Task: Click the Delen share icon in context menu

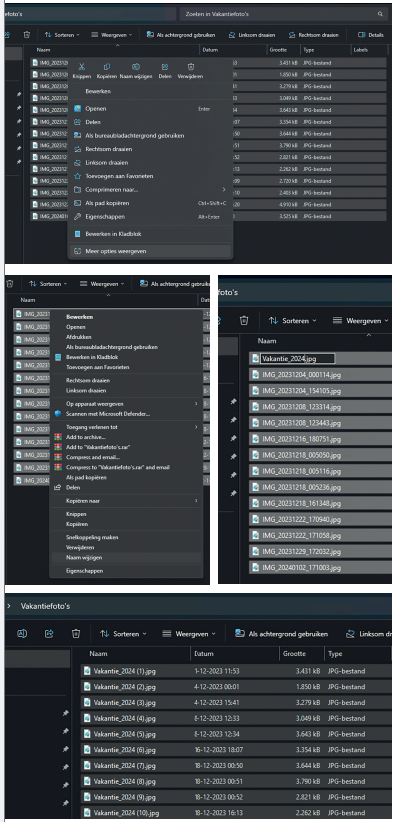Action: coord(165,67)
